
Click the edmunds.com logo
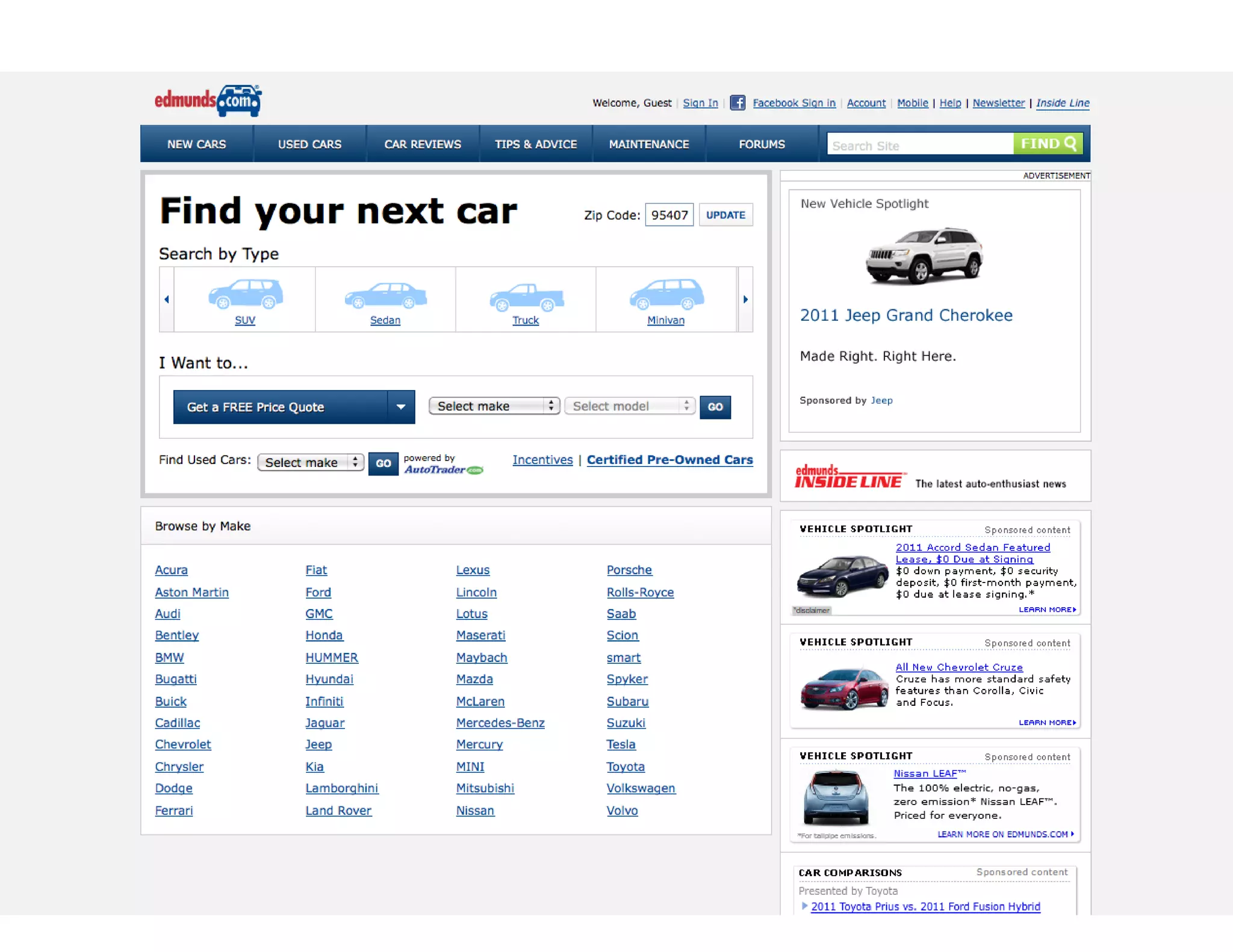coord(208,100)
